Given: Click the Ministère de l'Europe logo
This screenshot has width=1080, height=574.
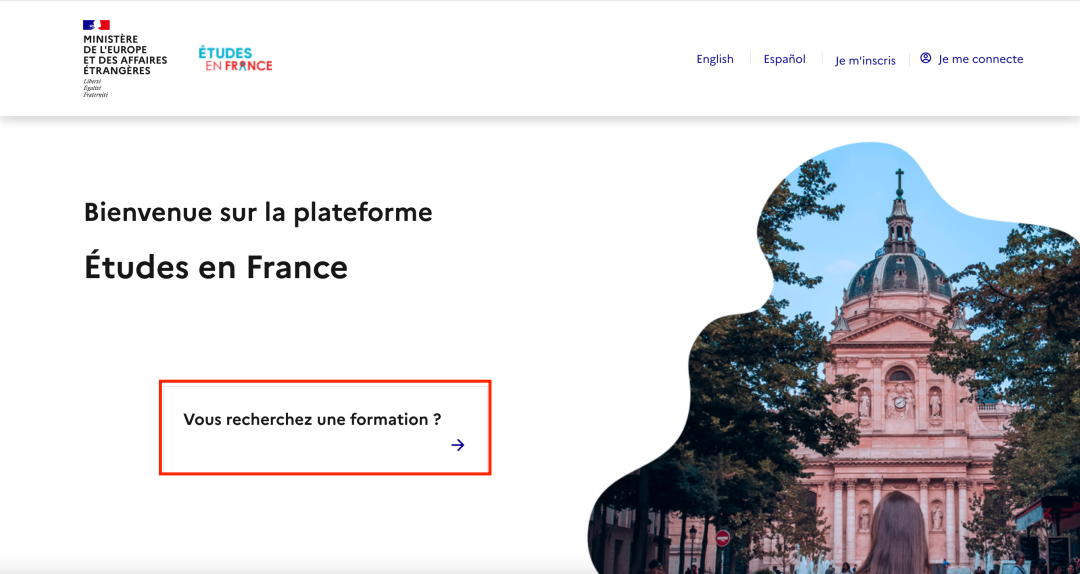Looking at the screenshot, I should click(125, 59).
